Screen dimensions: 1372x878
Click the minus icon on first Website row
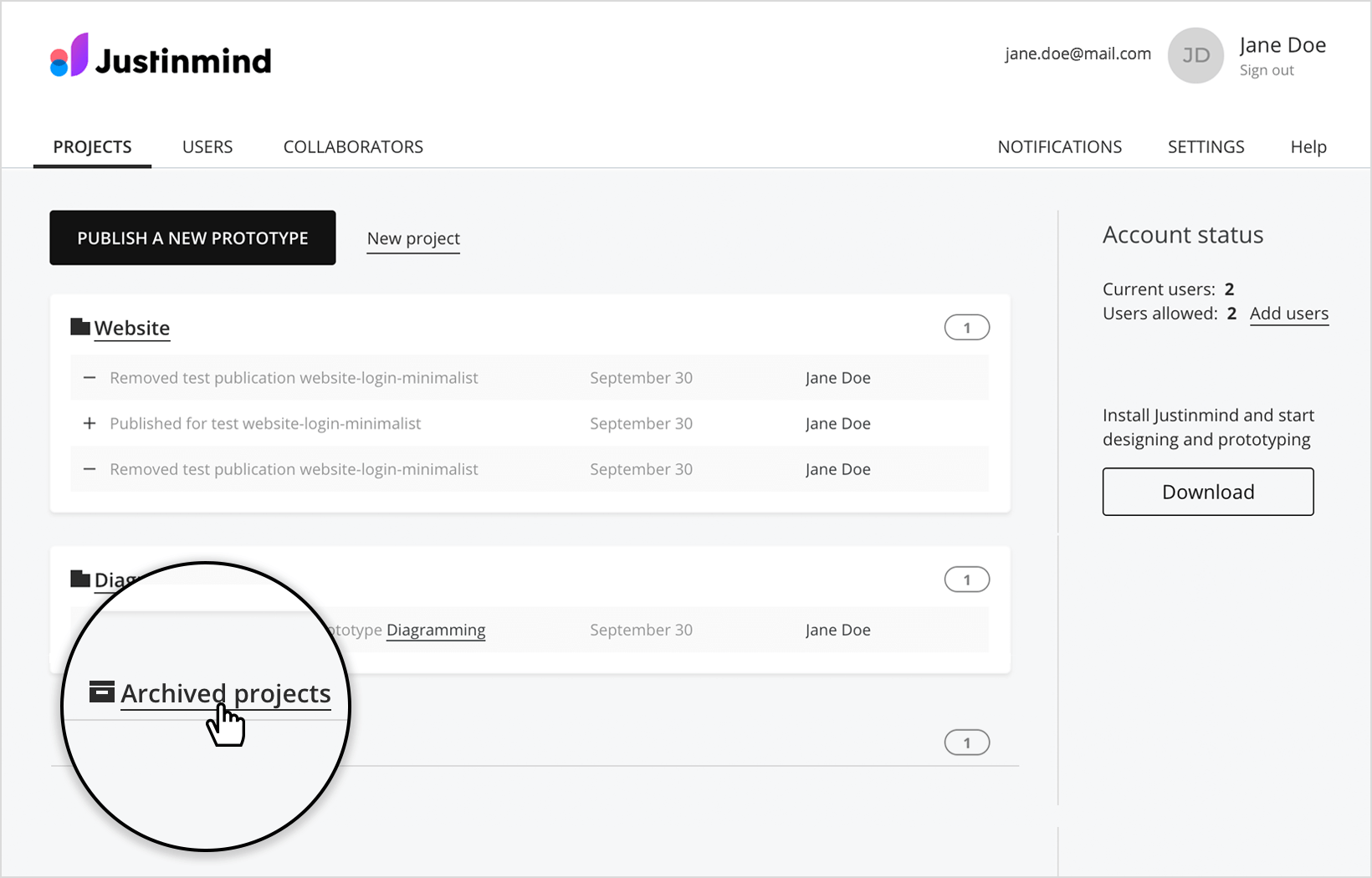click(x=90, y=378)
